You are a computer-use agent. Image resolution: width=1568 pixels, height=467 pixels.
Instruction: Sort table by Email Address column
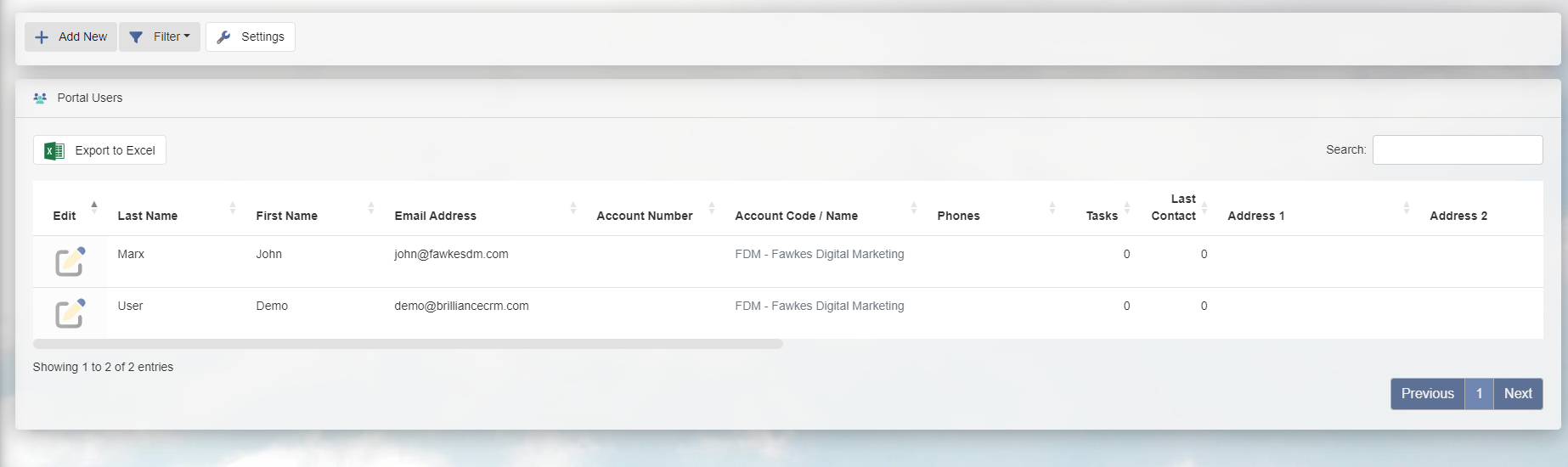pos(436,216)
